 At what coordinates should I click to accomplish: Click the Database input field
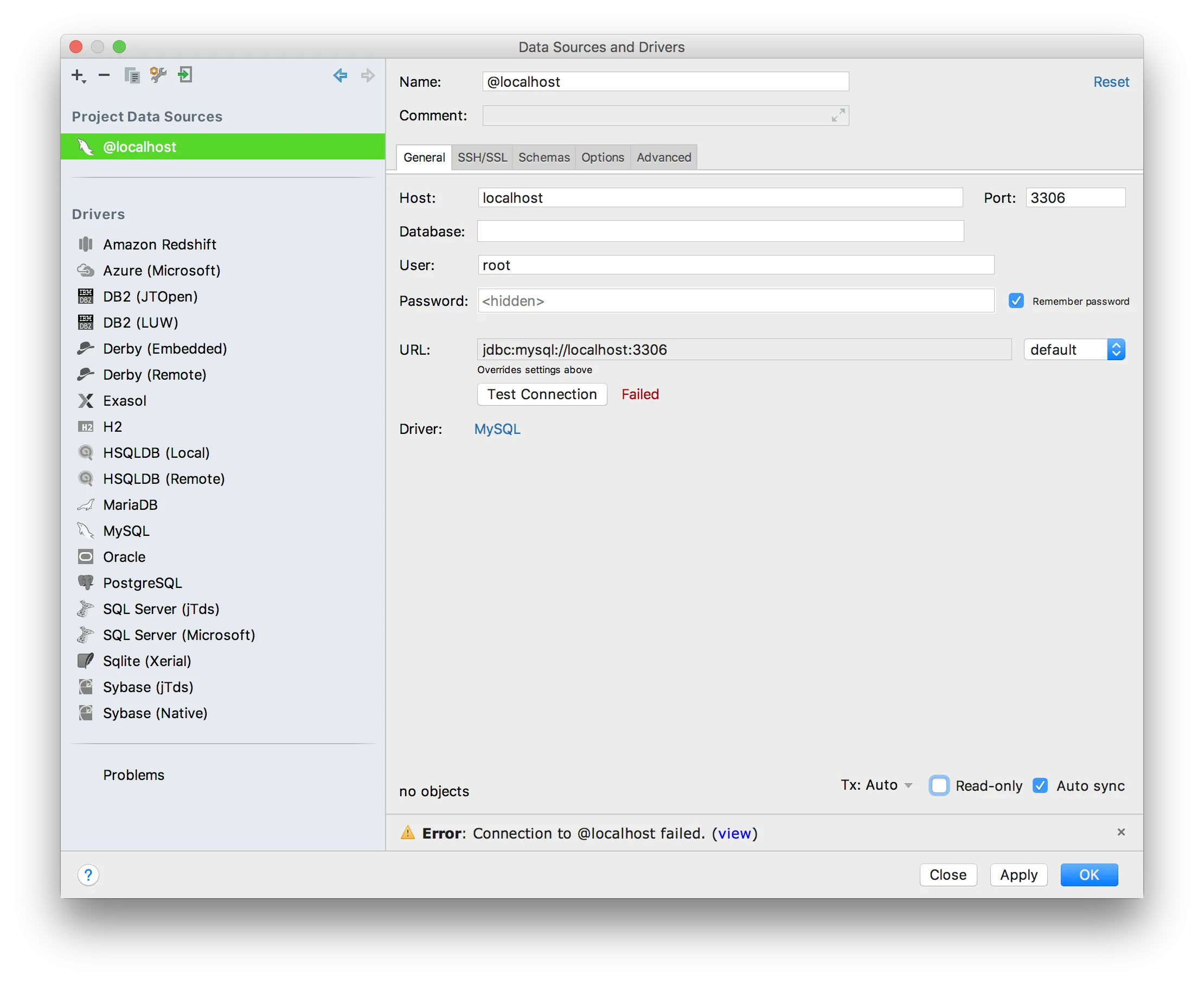tap(720, 232)
